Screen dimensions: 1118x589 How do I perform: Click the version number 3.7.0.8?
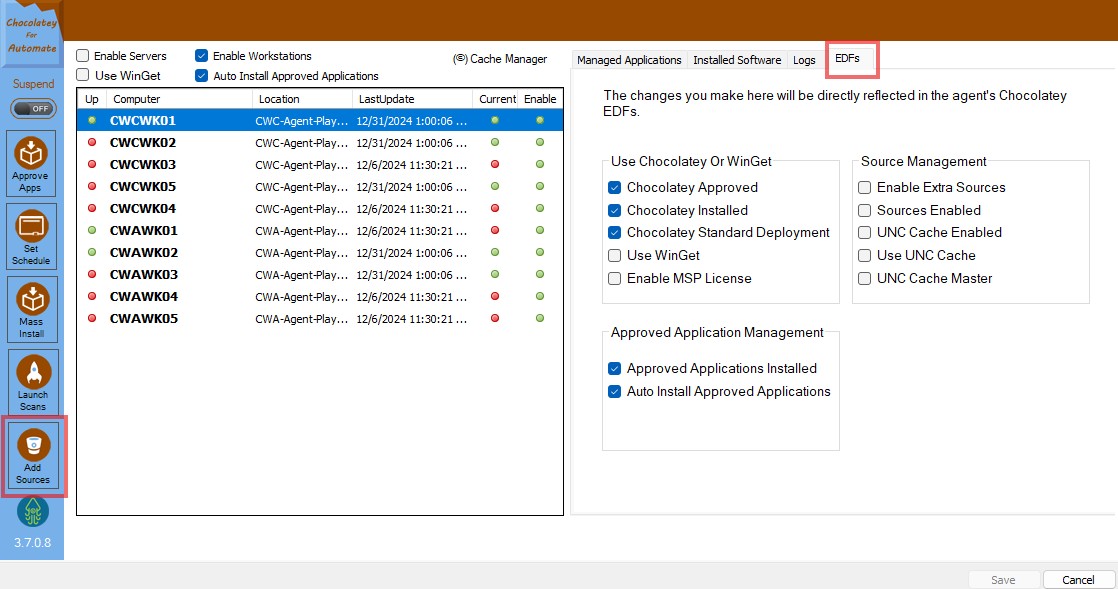tap(32, 543)
